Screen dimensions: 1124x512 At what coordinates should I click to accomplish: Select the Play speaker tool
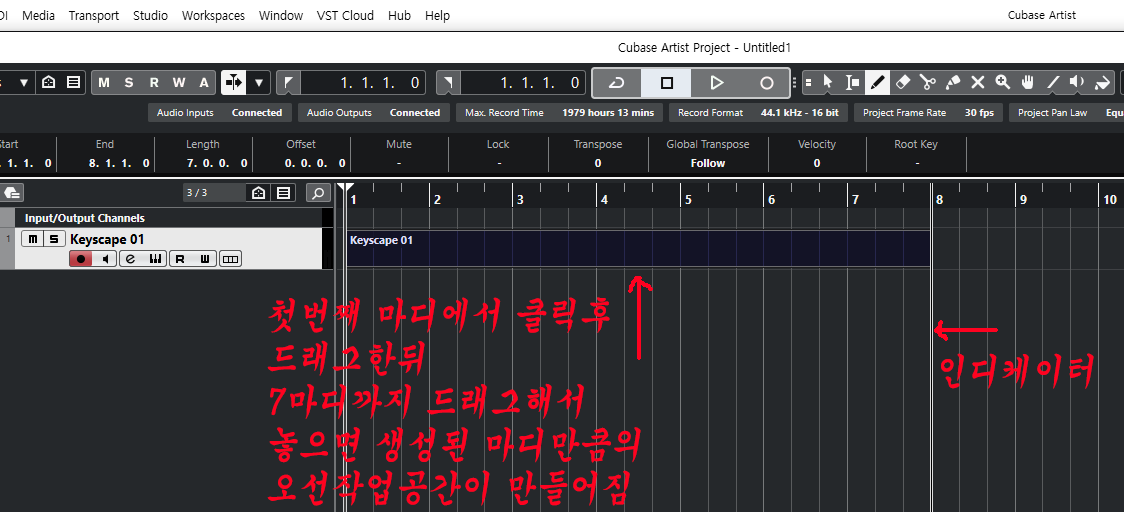tap(1077, 82)
